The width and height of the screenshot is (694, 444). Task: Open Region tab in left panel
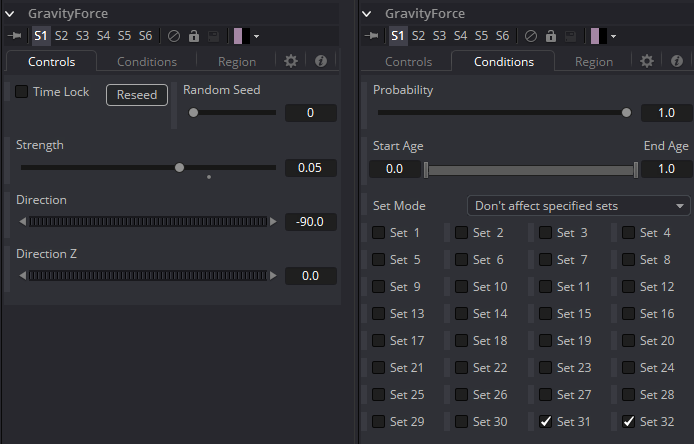pyautogui.click(x=237, y=62)
